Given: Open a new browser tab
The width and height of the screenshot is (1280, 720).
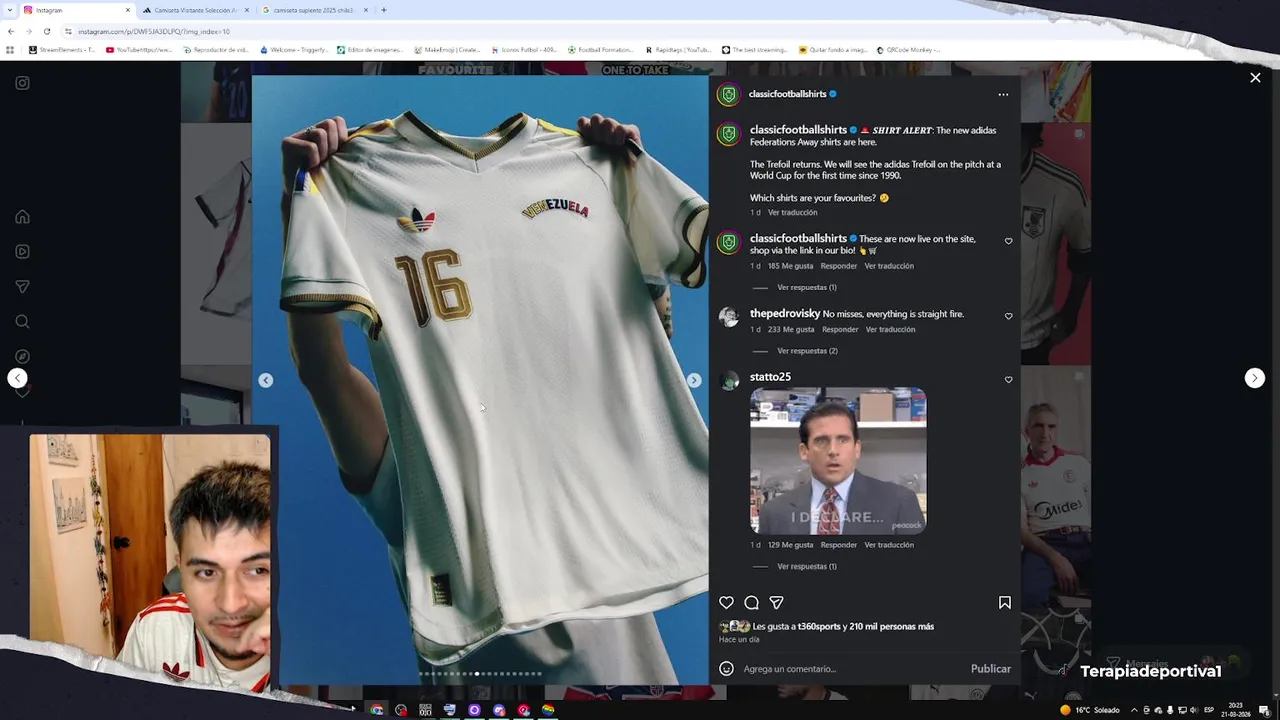Looking at the screenshot, I should [384, 10].
